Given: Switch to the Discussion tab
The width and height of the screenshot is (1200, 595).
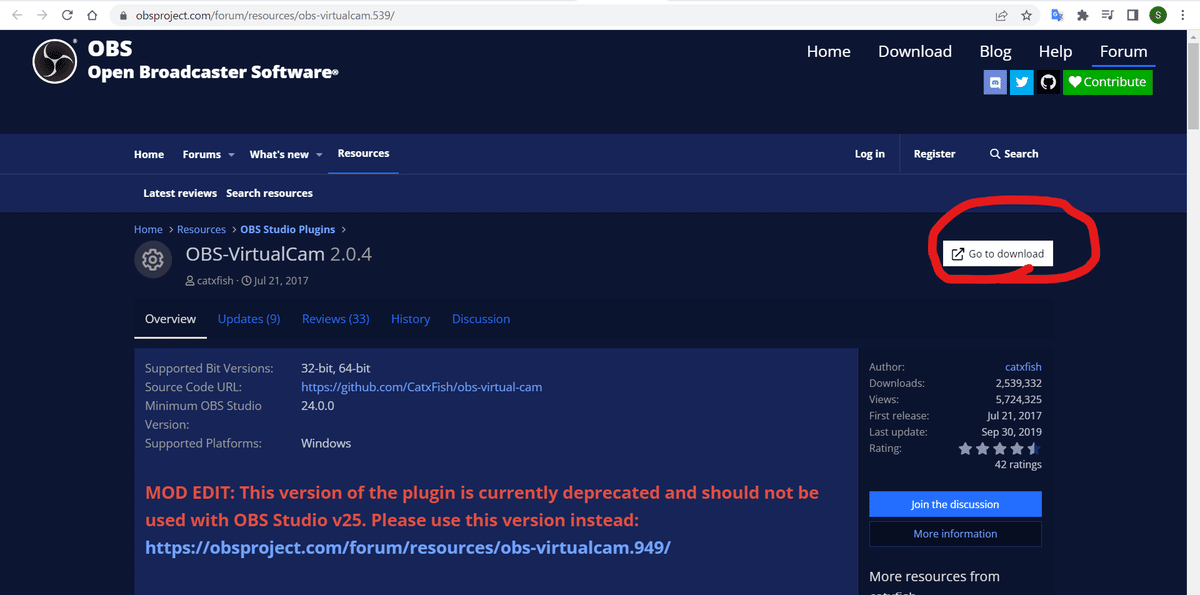Looking at the screenshot, I should tap(481, 319).
